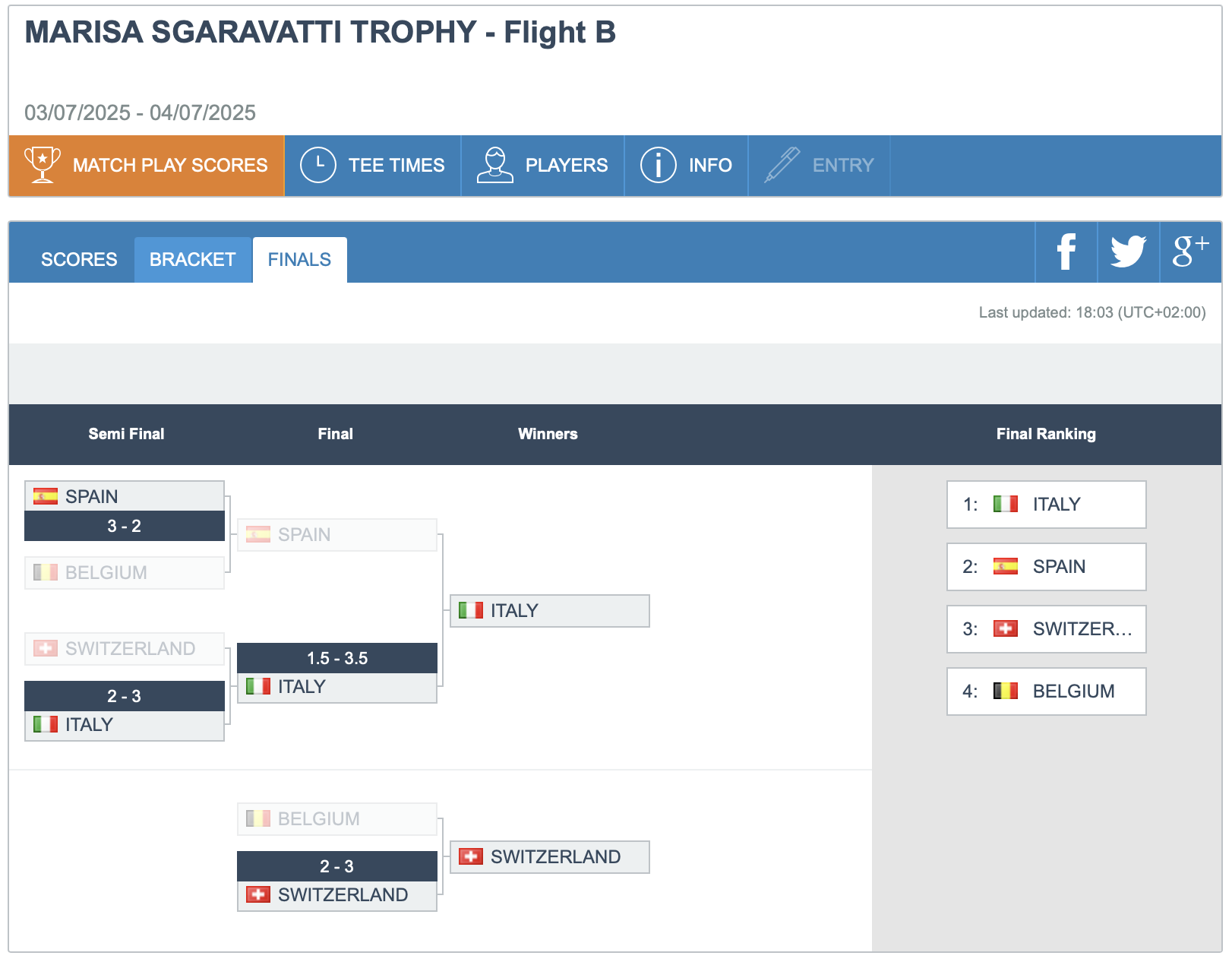This screenshot has height=962, width=1232.
Task: Switch to the Bracket tab
Action: coord(193,259)
